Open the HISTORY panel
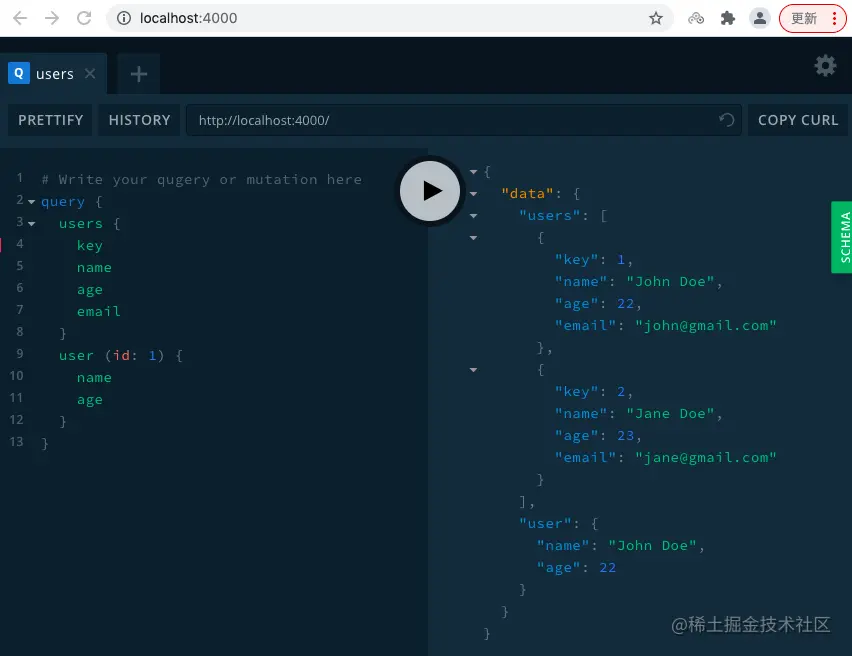 click(139, 119)
